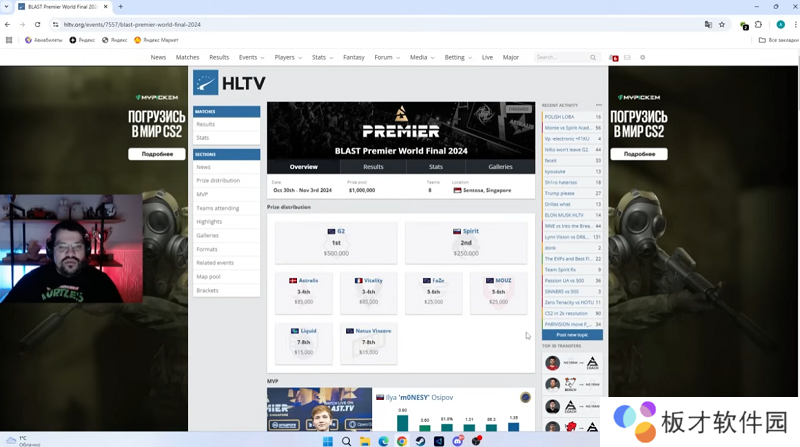This screenshot has height=447, width=800.
Task: Bookmark page with the star icon
Action: pos(722,24)
